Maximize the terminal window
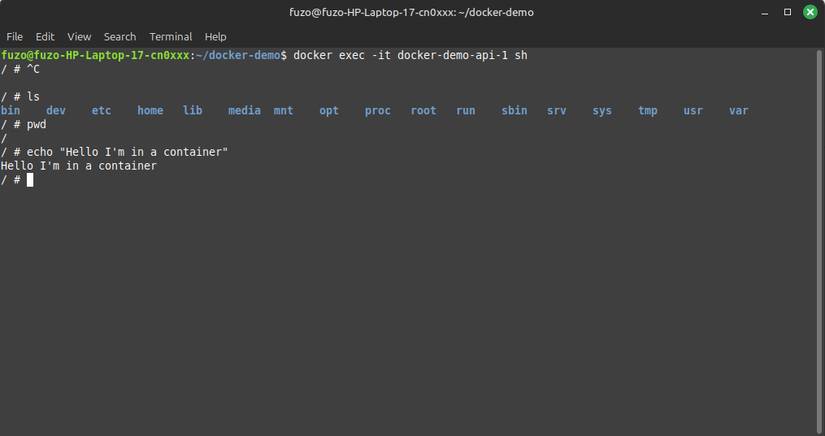The image size is (825, 436). click(787, 12)
